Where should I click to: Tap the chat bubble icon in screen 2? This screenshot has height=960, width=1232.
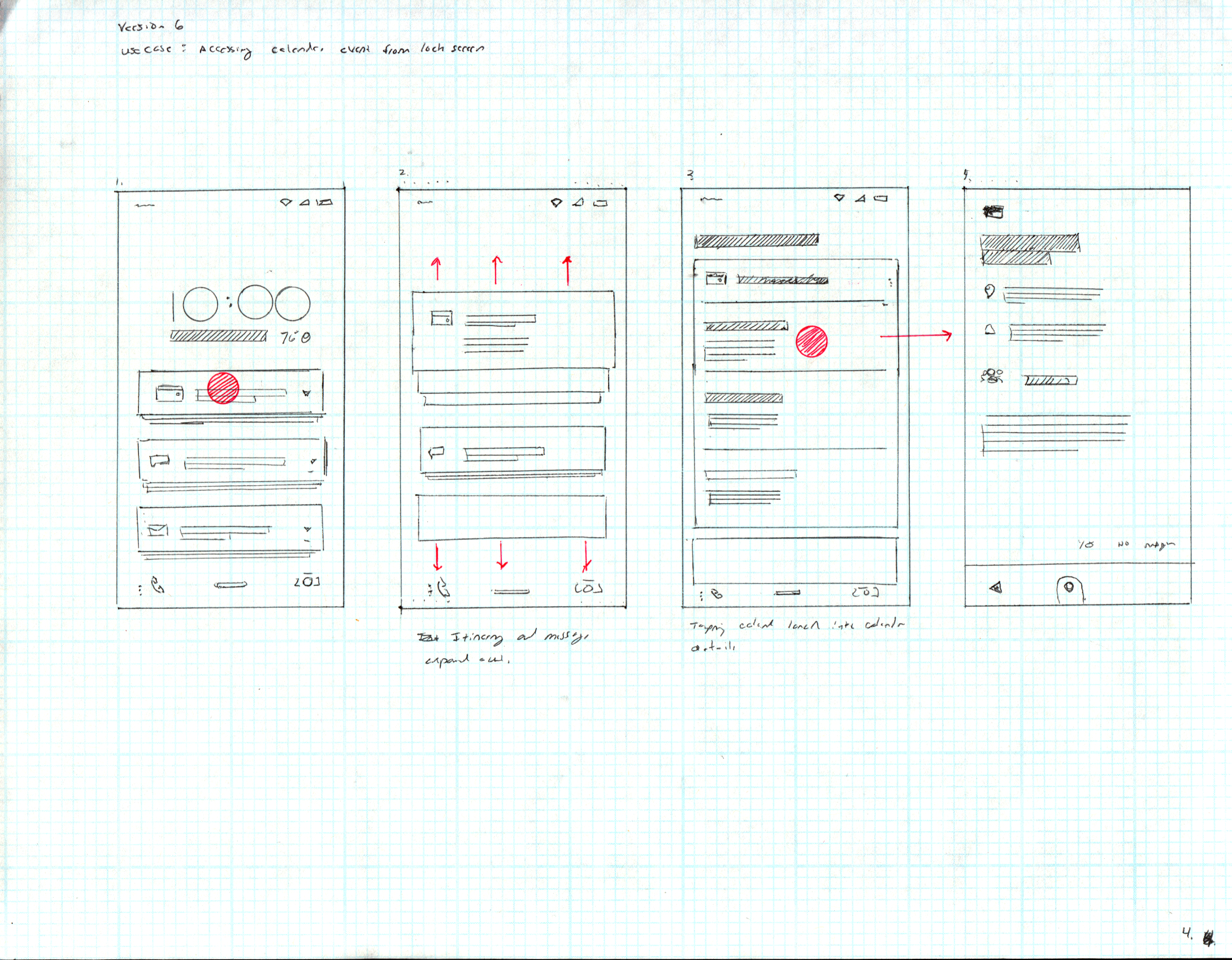(x=437, y=451)
